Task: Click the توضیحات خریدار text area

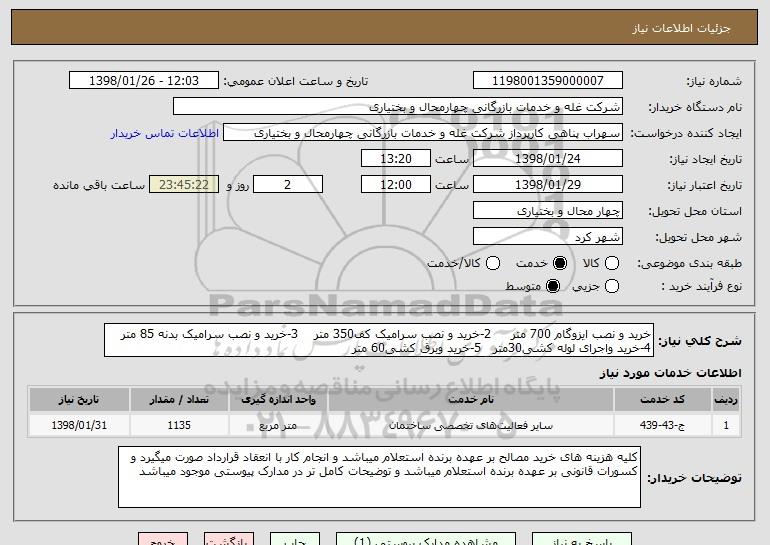Action: [x=379, y=477]
